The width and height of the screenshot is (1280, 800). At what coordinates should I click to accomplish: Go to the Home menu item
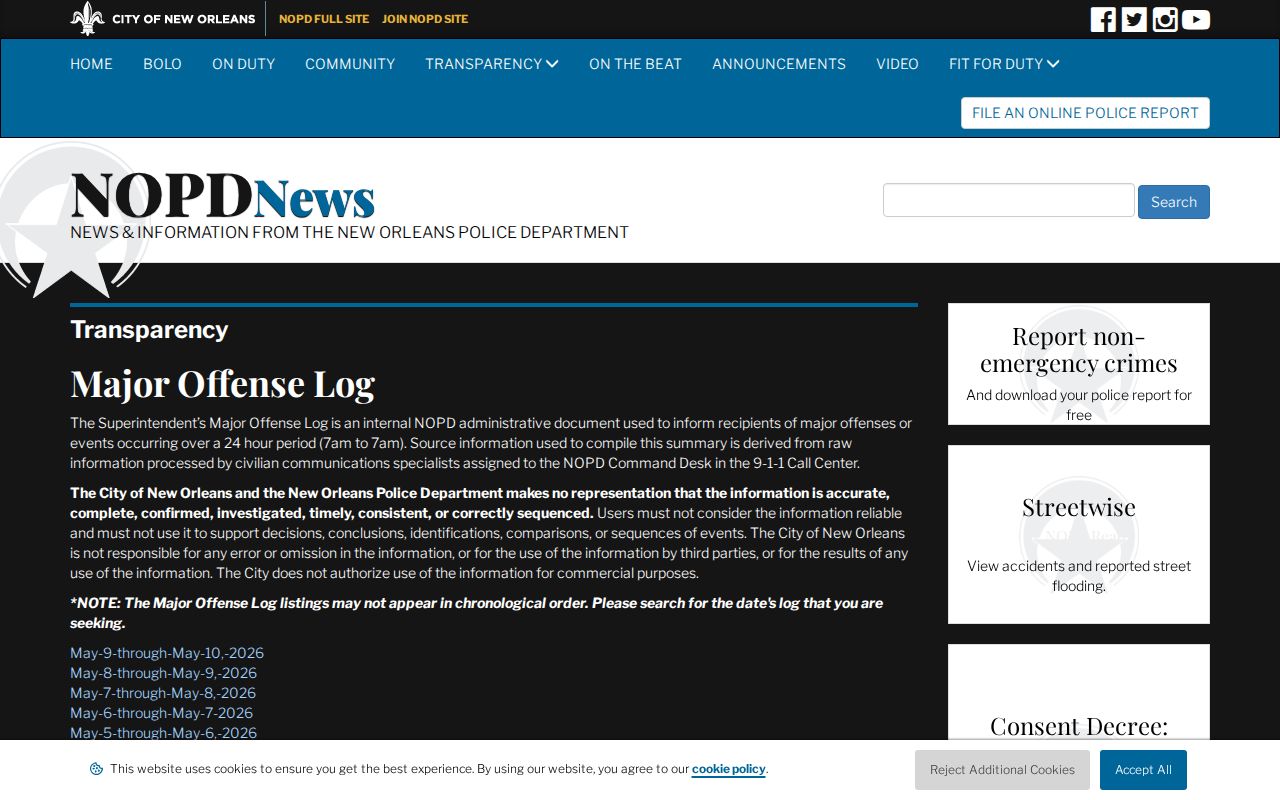(x=91, y=64)
